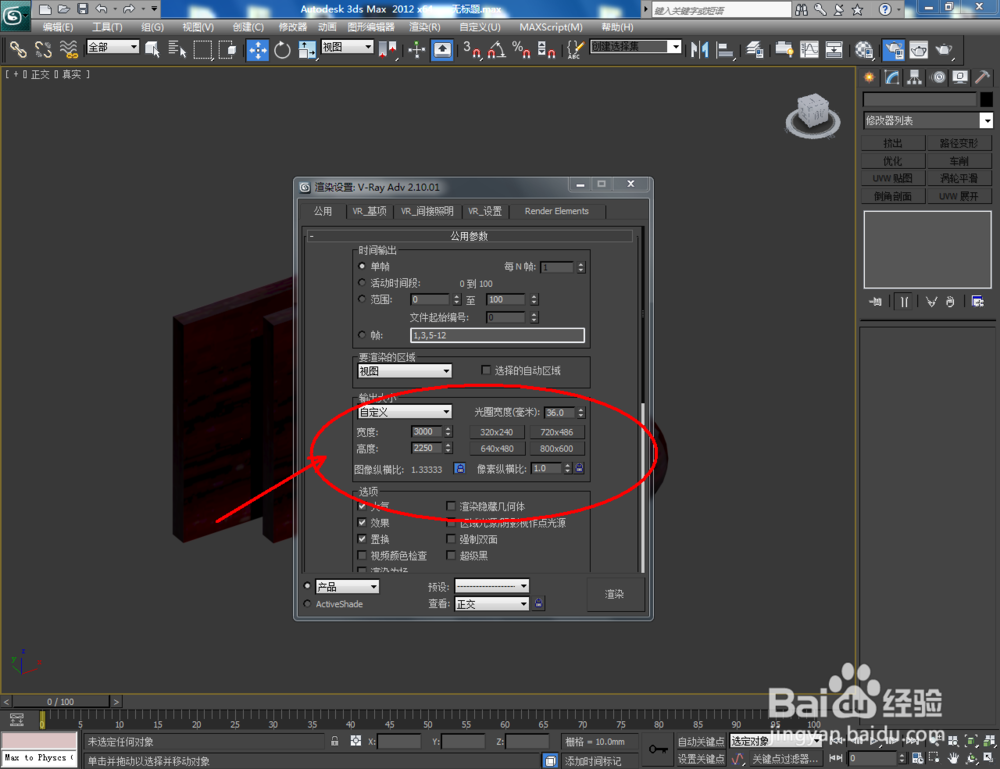The width and height of the screenshot is (1000, 769).
Task: Select the 帧 radio option
Action: [362, 335]
